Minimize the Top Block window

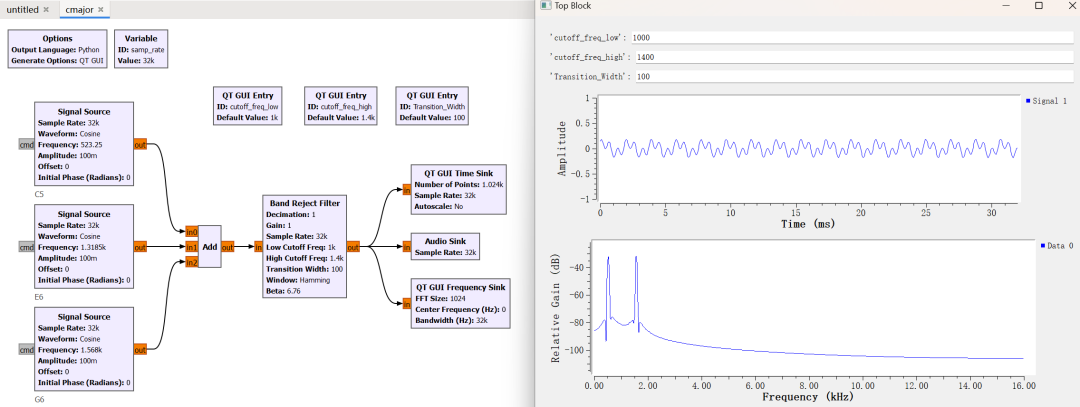tap(1007, 6)
